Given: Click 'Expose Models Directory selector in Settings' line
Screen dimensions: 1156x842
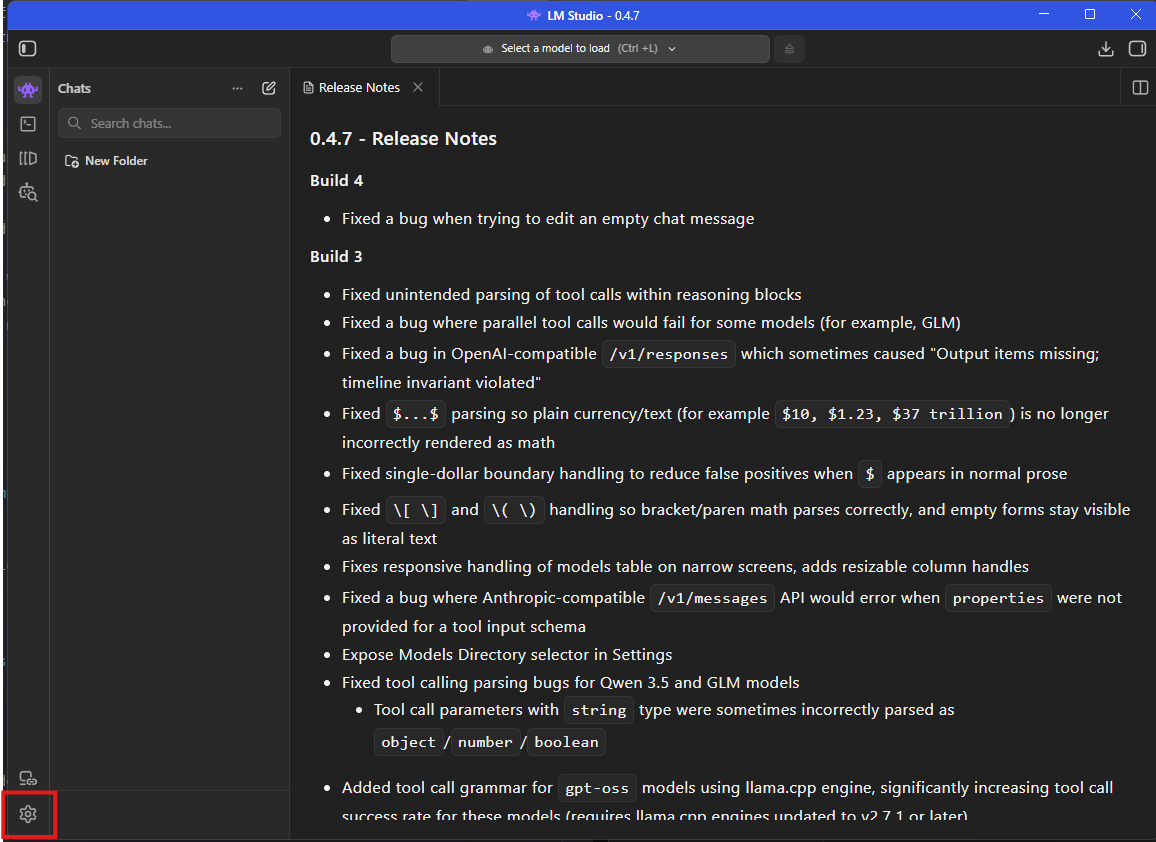Looking at the screenshot, I should (x=507, y=655).
